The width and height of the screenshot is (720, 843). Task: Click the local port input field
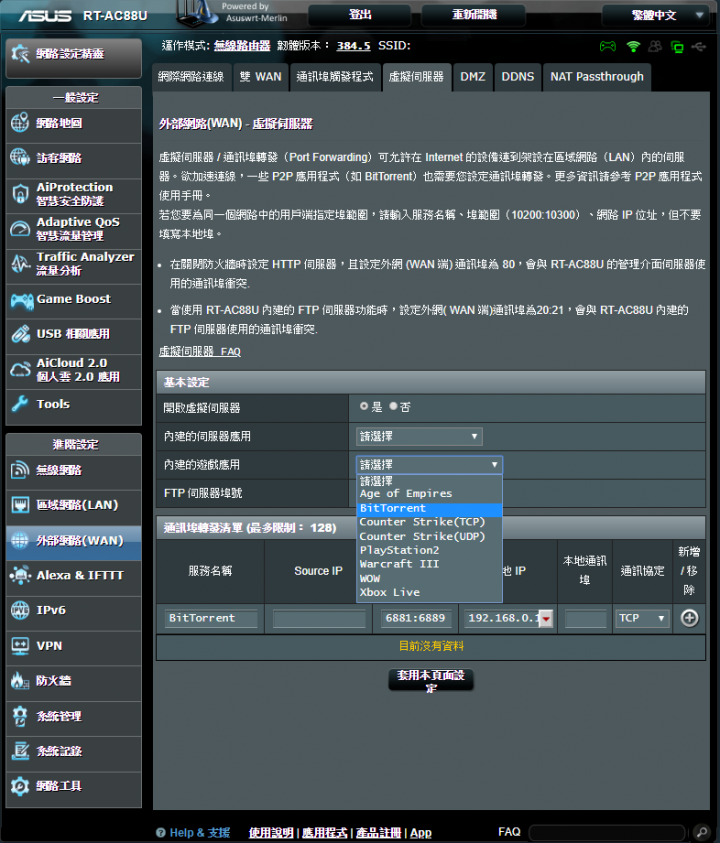tap(586, 618)
